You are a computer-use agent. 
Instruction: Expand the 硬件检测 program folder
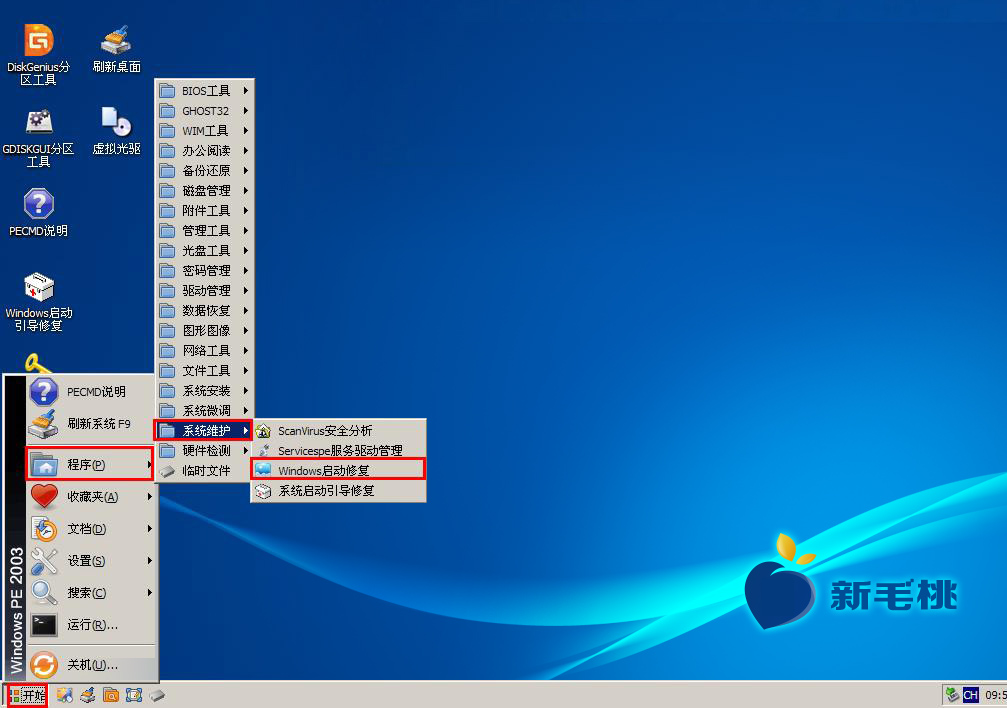(x=205, y=450)
